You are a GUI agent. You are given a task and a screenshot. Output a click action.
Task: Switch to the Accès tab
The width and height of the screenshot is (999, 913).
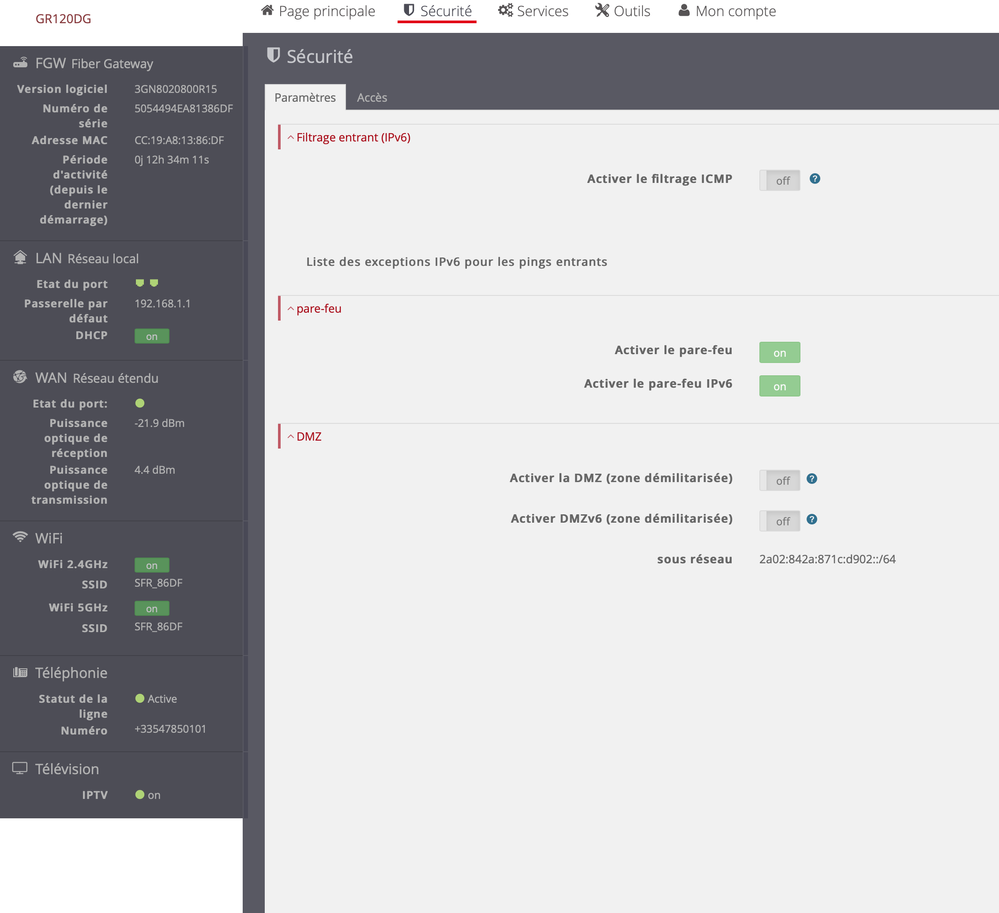pos(372,97)
